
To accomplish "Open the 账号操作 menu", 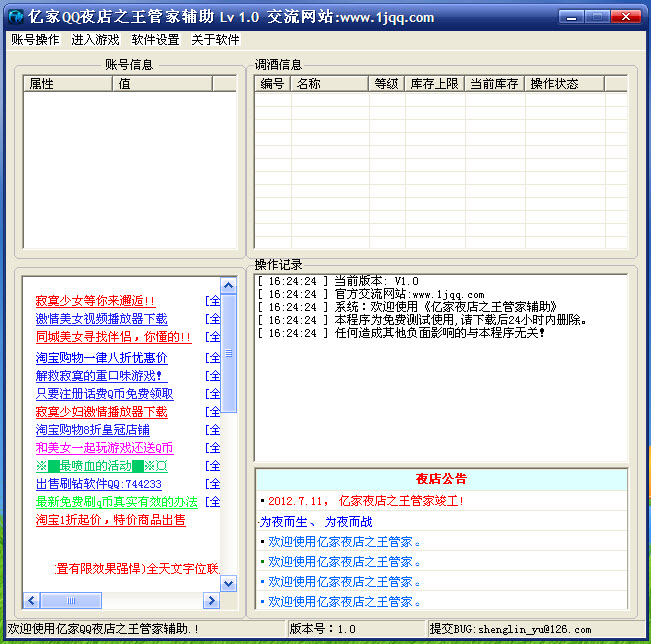I will click(35, 40).
